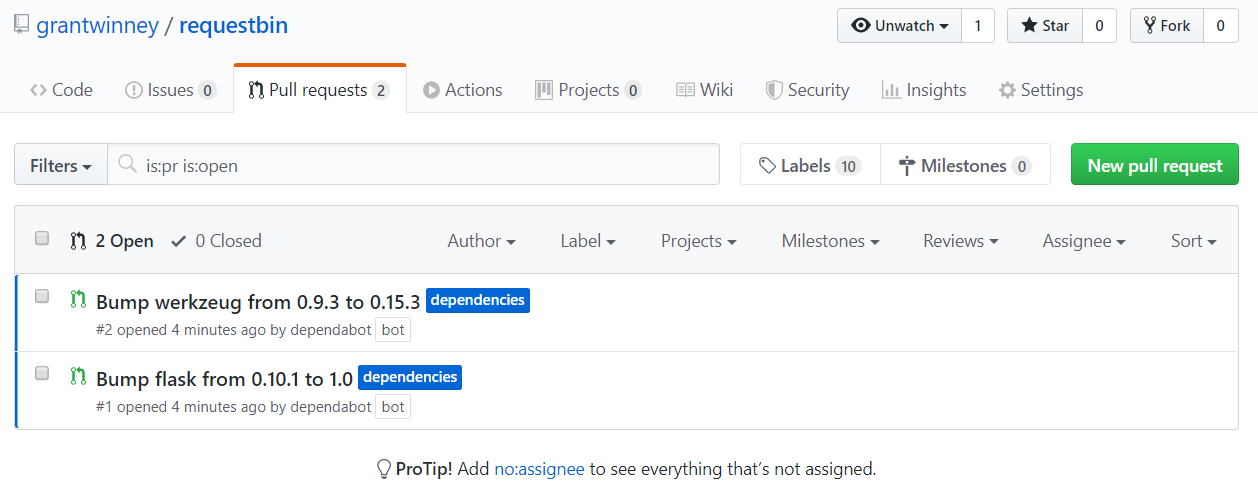Screen dimensions: 1258x502
Task: Click the magnifier icon in search field
Action: click(127, 165)
